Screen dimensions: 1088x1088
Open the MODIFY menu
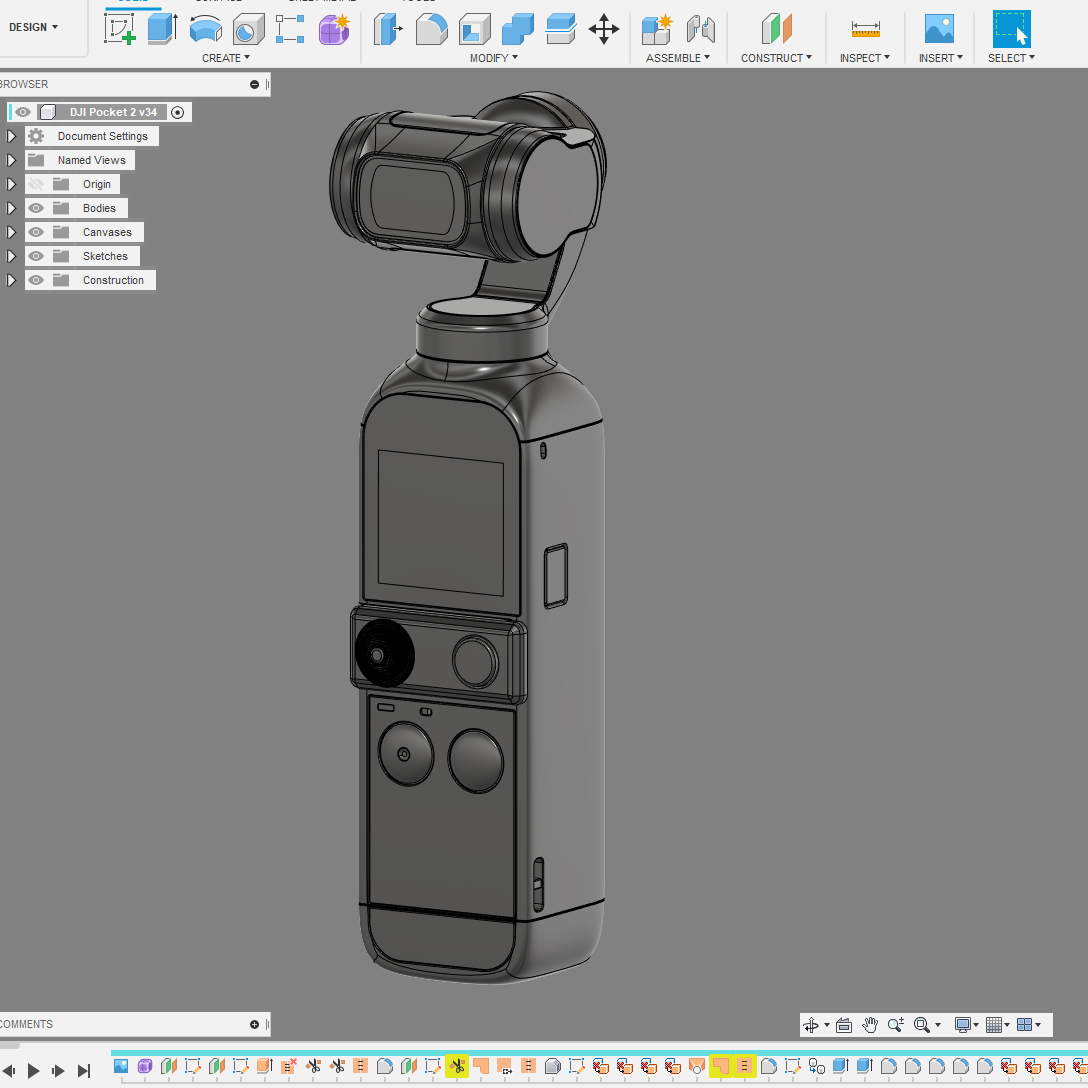click(494, 58)
